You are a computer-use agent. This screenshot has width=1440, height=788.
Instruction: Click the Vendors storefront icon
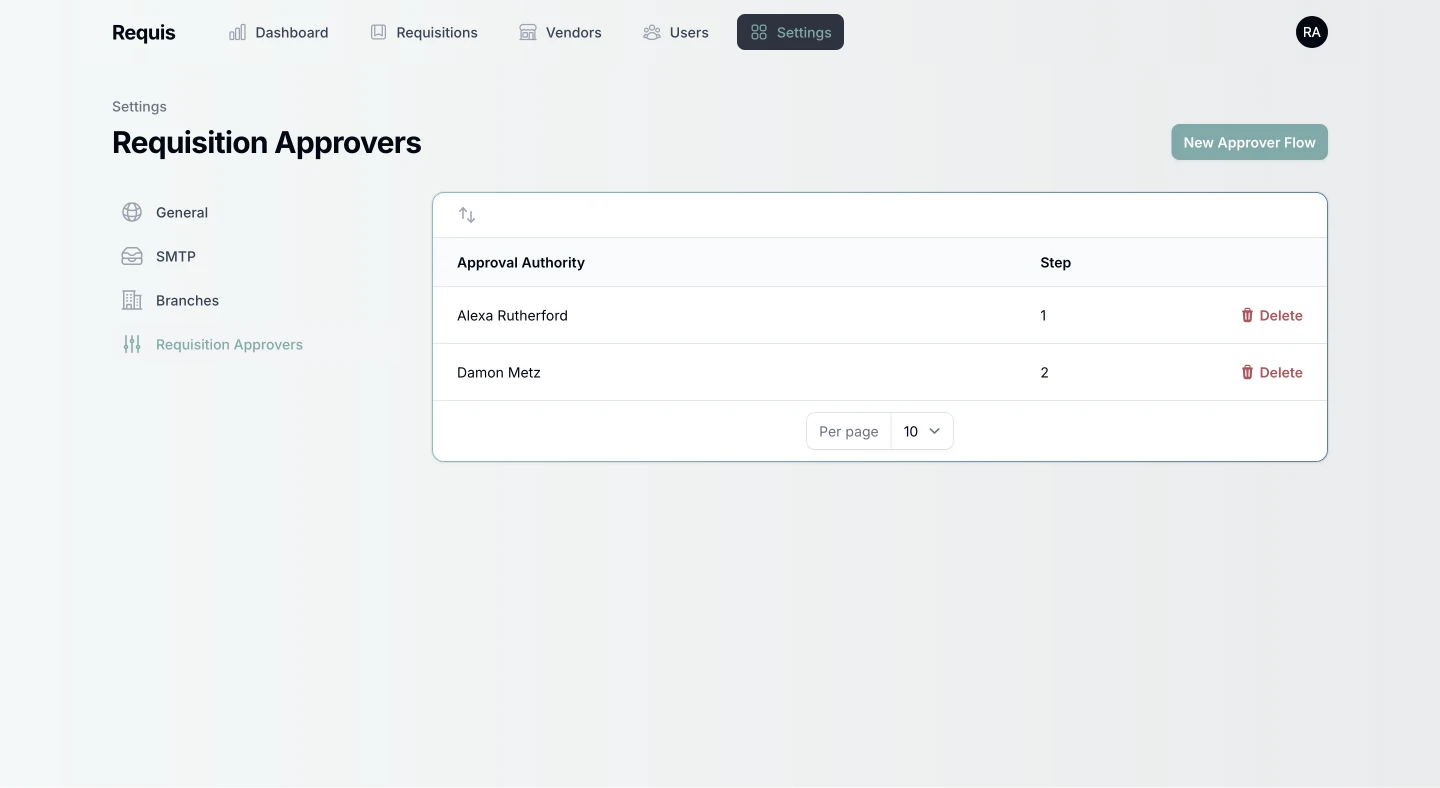point(528,32)
